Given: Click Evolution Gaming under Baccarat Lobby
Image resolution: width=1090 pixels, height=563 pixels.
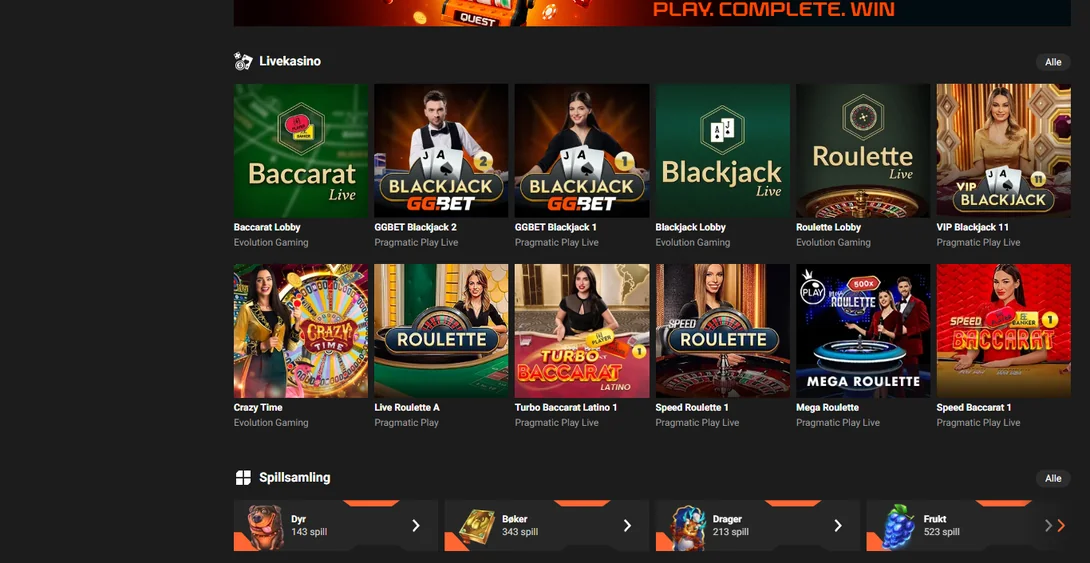Looking at the screenshot, I should tap(271, 243).
